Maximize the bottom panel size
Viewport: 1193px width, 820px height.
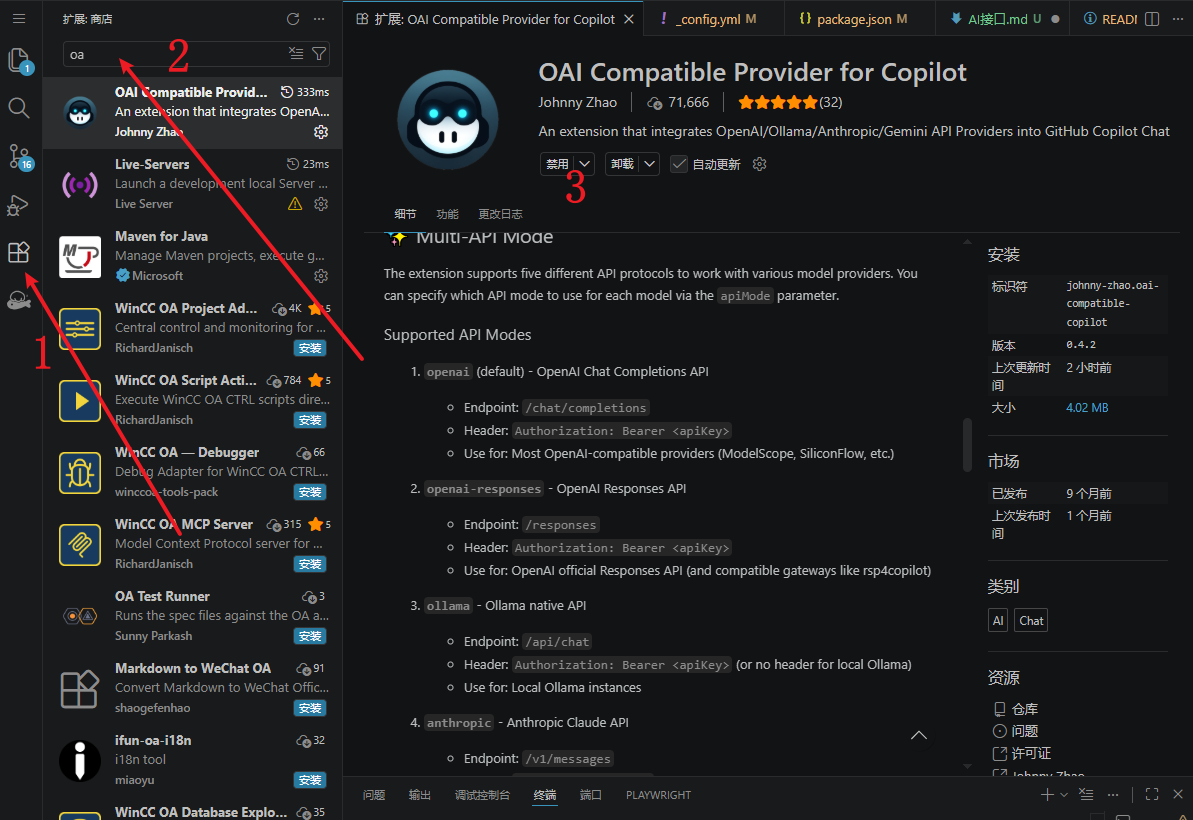coord(1152,794)
